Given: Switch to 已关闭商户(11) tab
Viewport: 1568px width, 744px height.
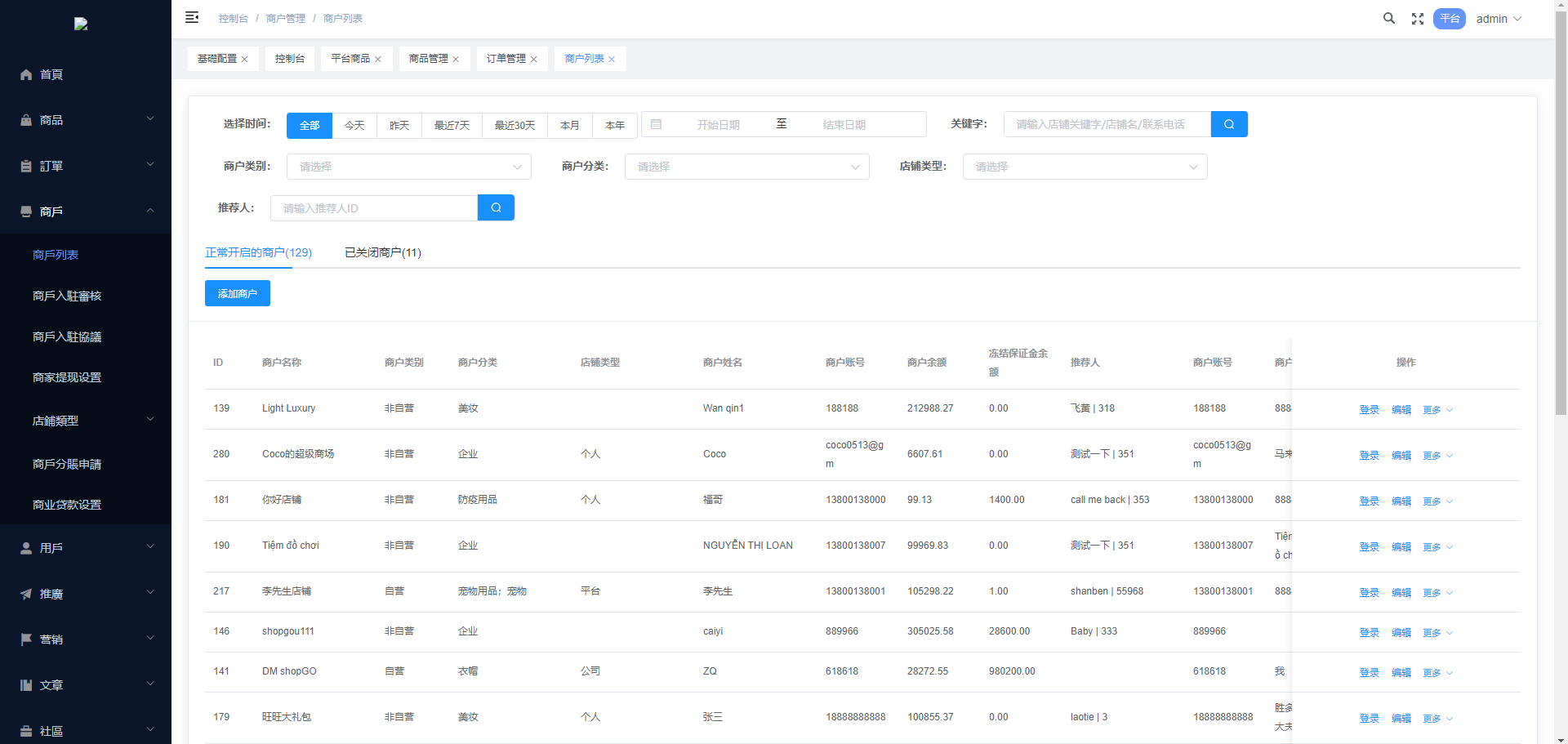Looking at the screenshot, I should point(382,252).
